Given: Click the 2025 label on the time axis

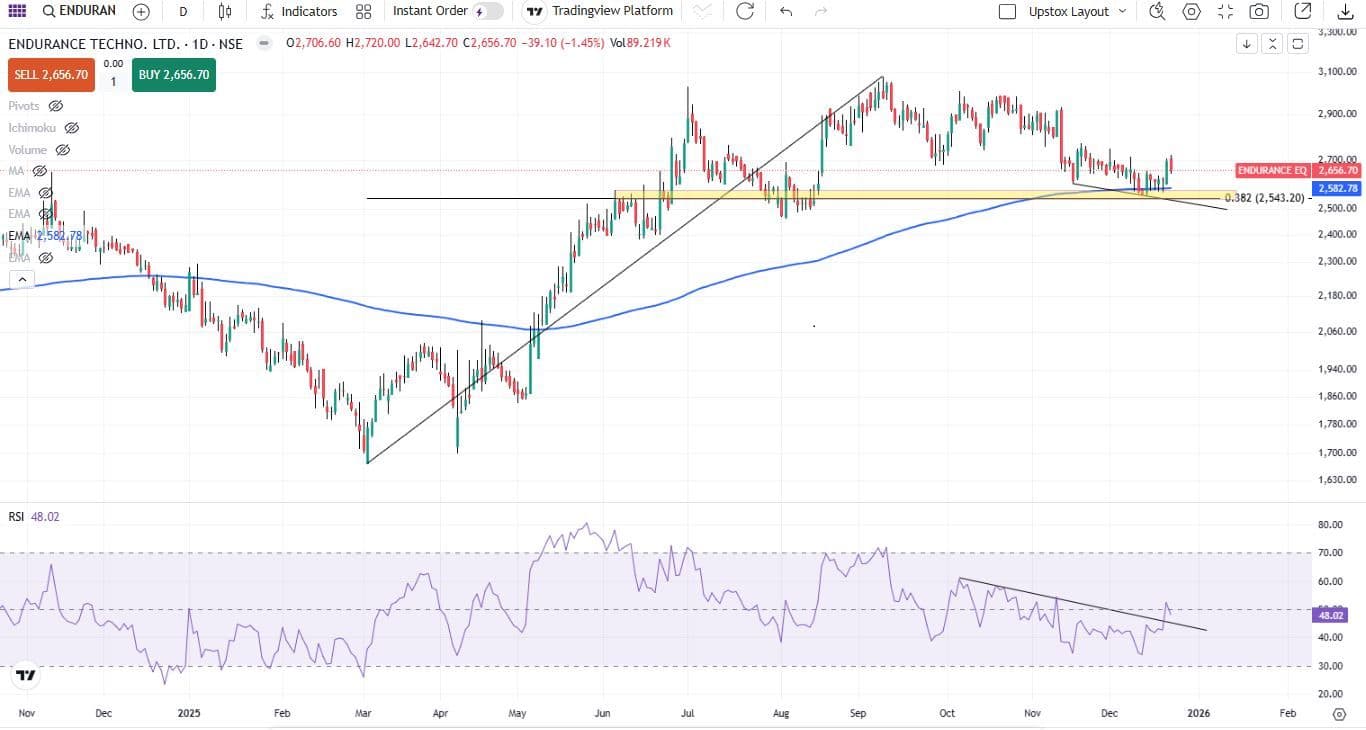Looking at the screenshot, I should coord(190,713).
